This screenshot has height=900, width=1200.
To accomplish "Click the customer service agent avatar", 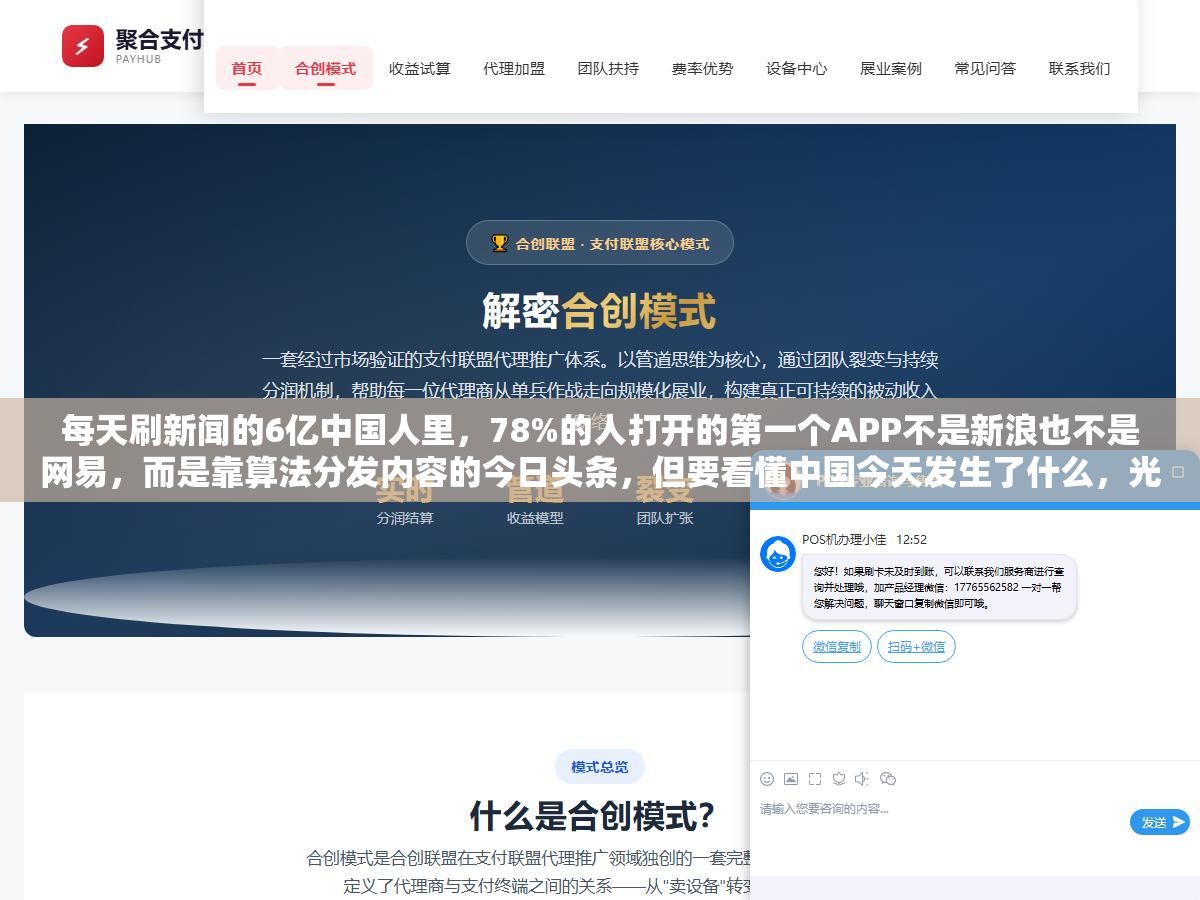I will tap(778, 554).
